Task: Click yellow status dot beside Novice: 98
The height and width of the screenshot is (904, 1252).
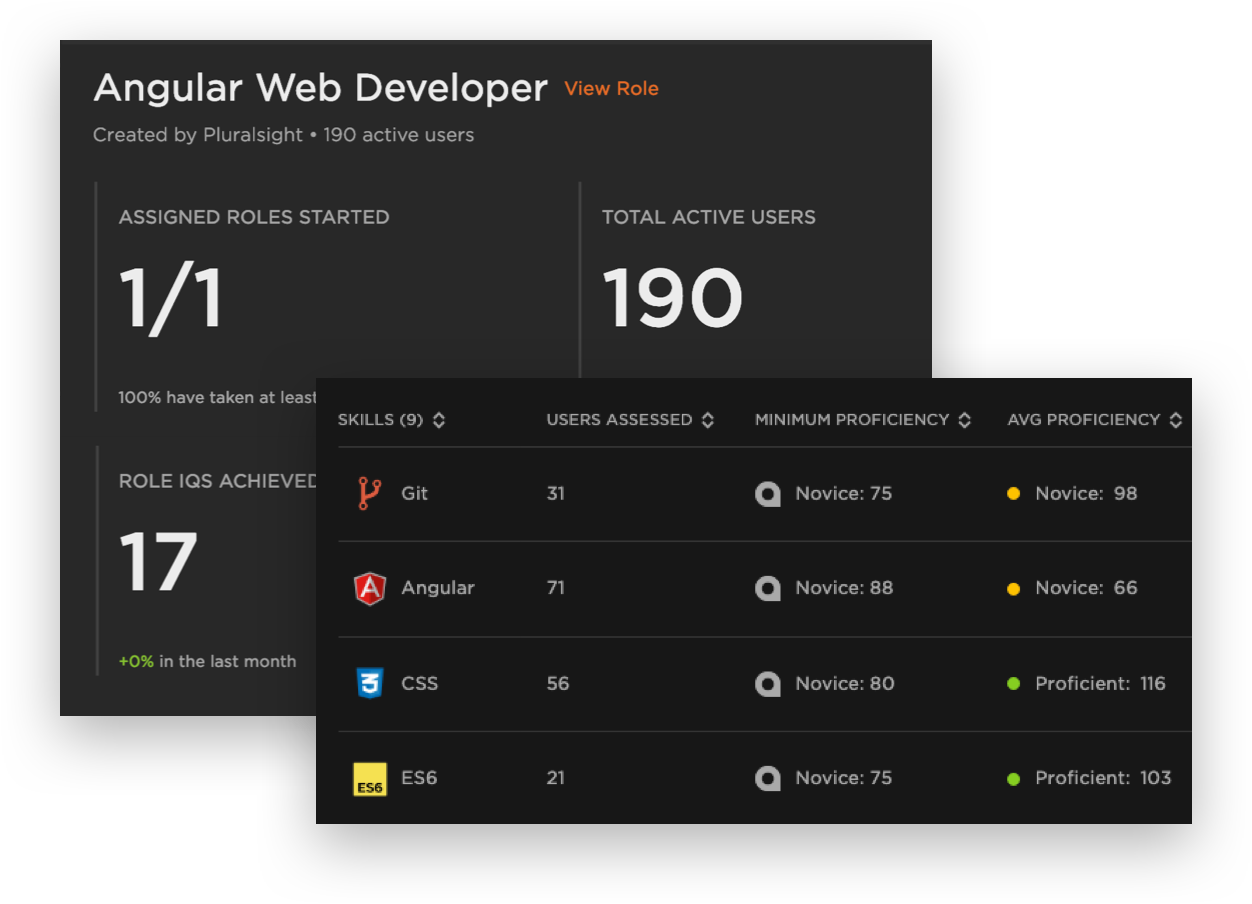Action: 1013,494
